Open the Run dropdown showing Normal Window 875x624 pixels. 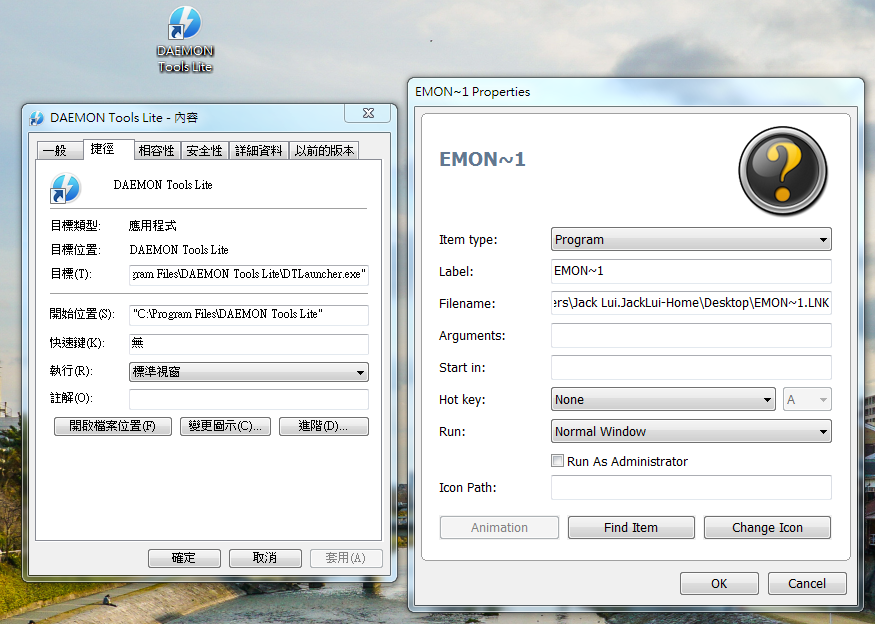coord(691,432)
